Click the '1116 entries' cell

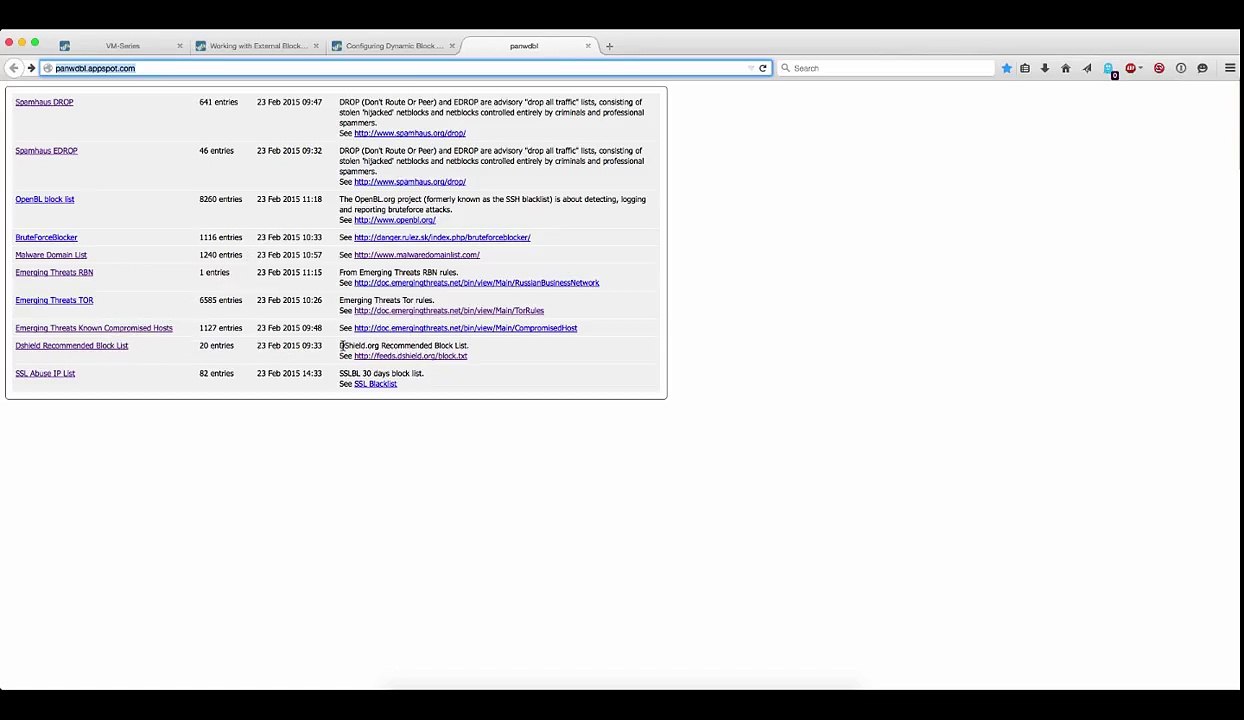221,237
